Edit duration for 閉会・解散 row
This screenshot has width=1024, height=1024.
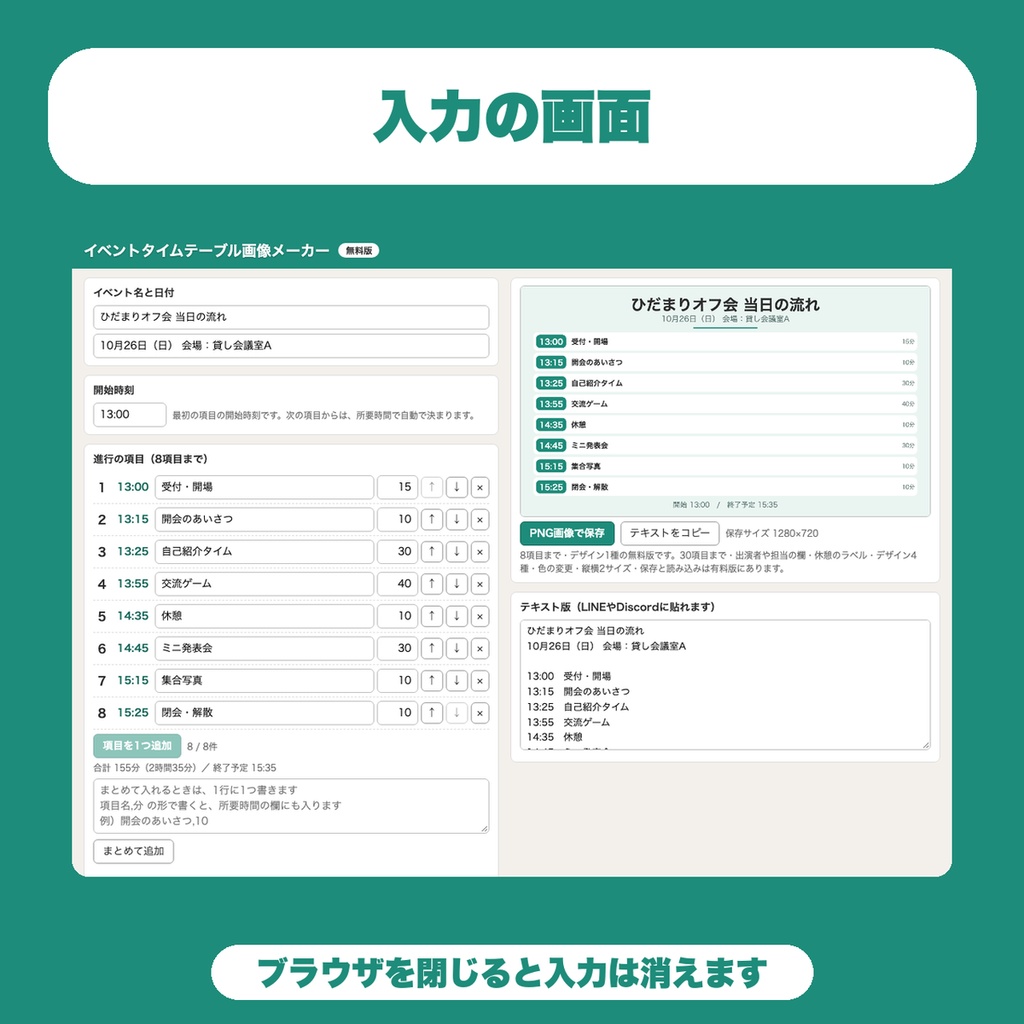click(397, 712)
